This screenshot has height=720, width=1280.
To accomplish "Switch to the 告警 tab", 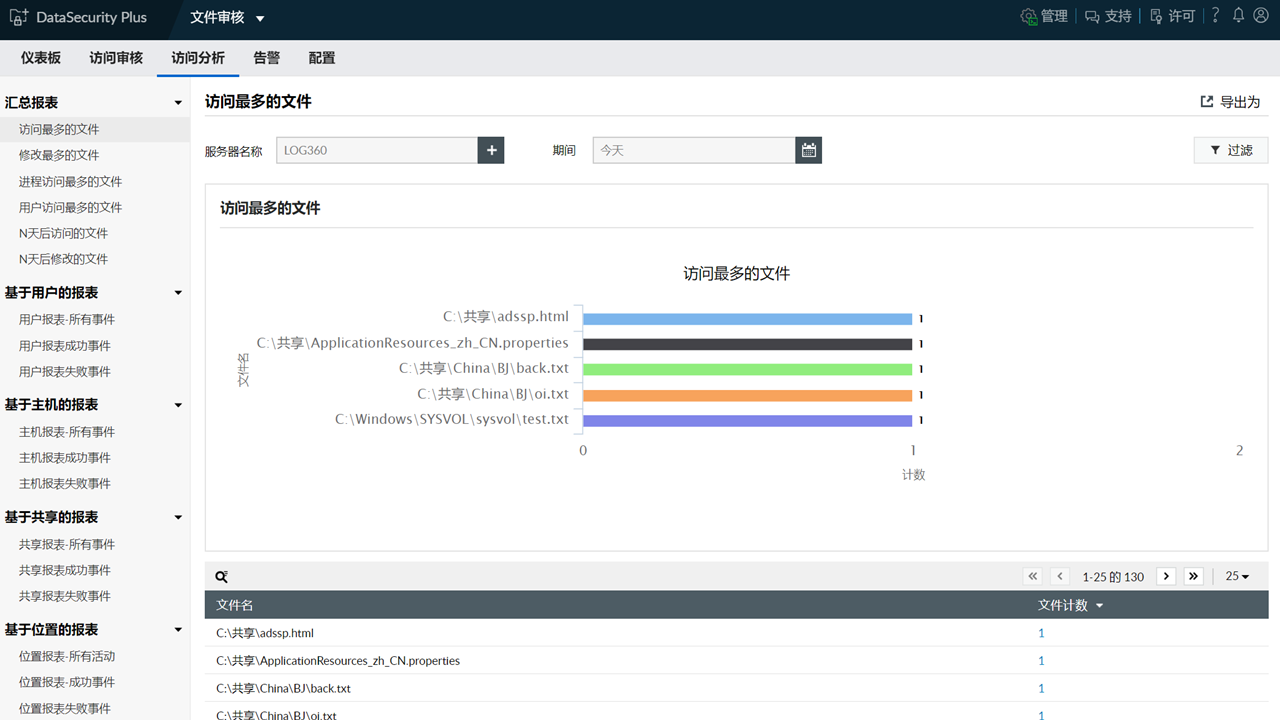I will pos(266,58).
